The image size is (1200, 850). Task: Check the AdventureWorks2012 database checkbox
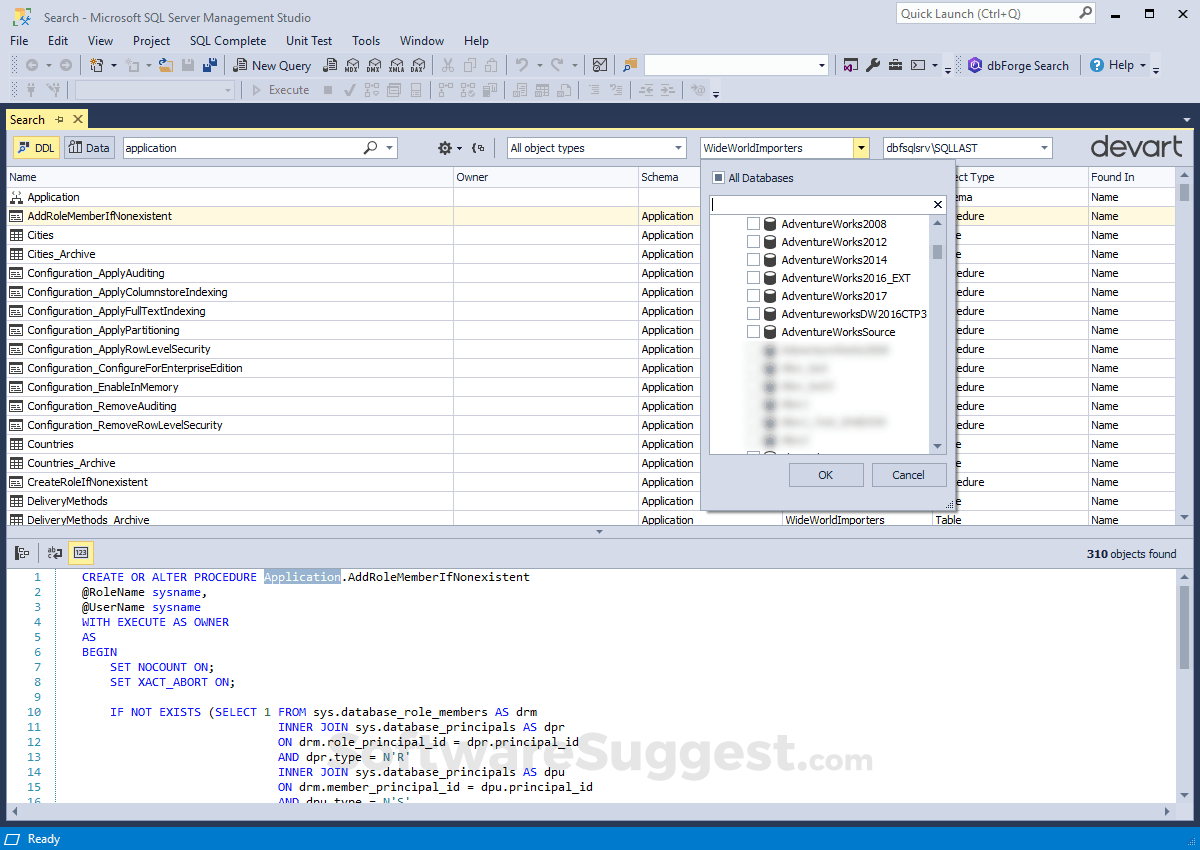[754, 242]
